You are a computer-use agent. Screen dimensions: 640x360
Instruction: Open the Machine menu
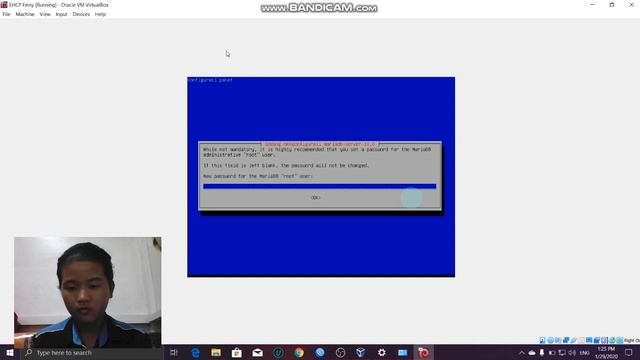[x=25, y=14]
